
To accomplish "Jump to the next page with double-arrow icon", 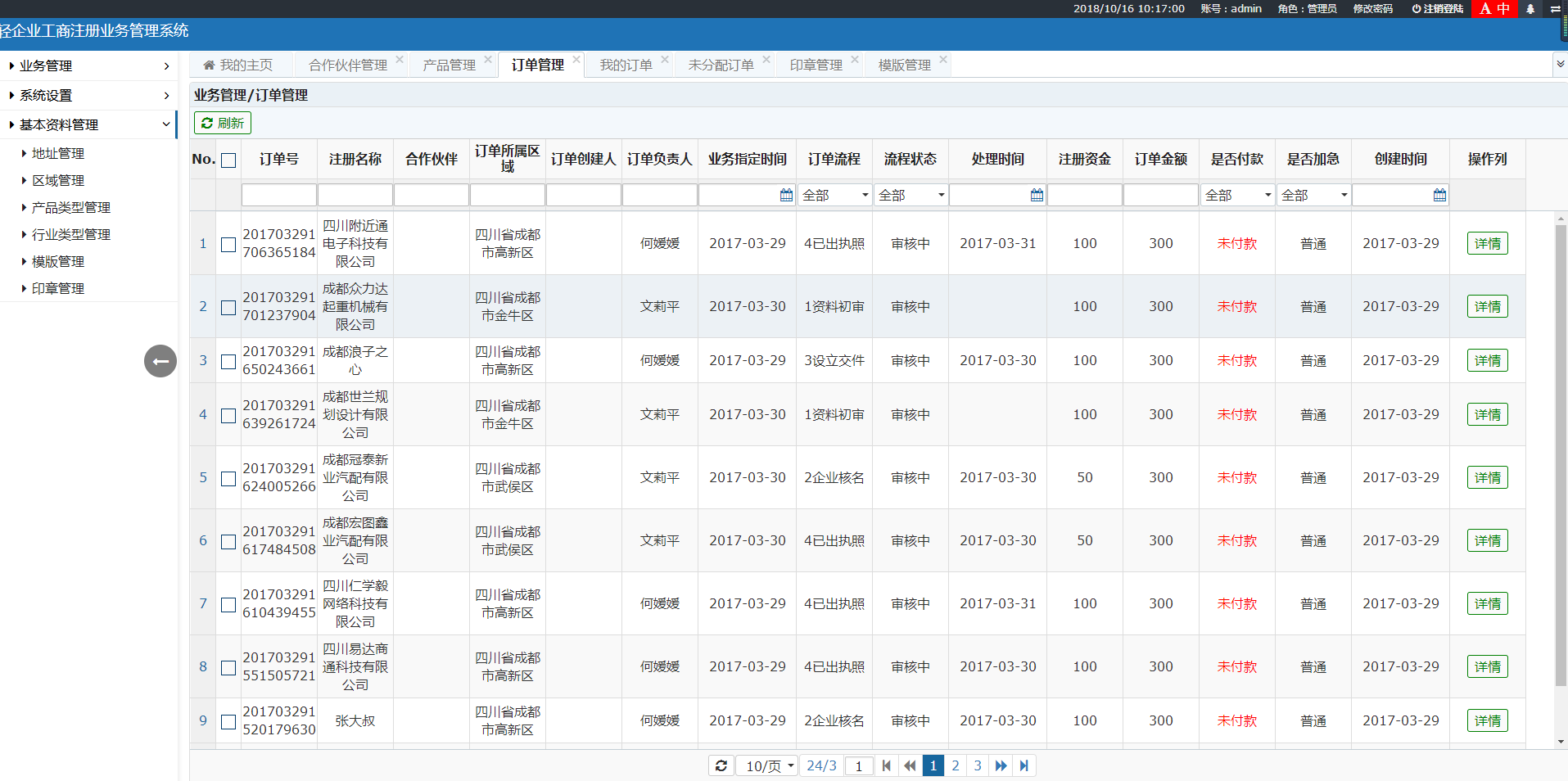I will pyautogui.click(x=1001, y=765).
